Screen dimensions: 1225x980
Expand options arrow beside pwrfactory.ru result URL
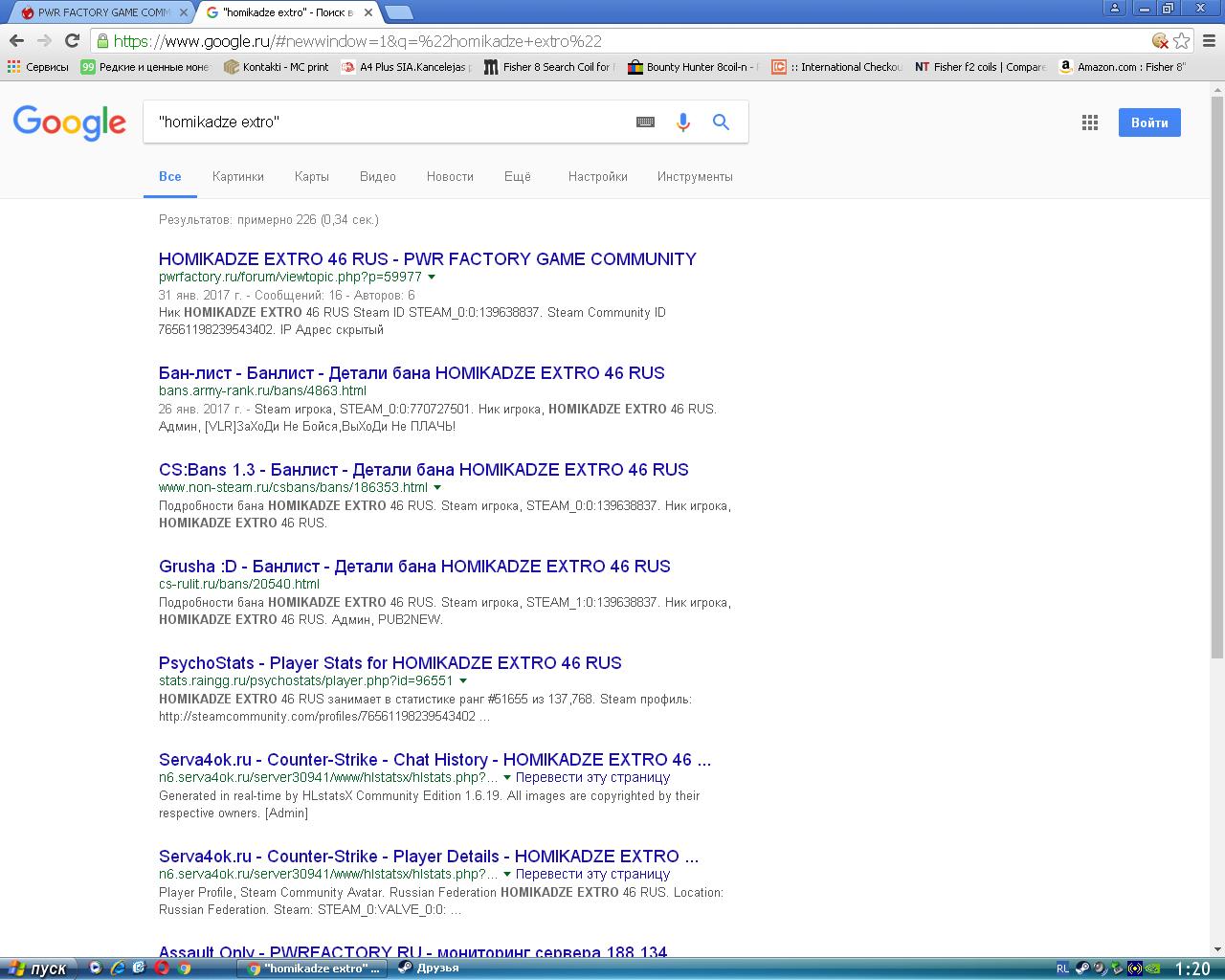coord(432,277)
